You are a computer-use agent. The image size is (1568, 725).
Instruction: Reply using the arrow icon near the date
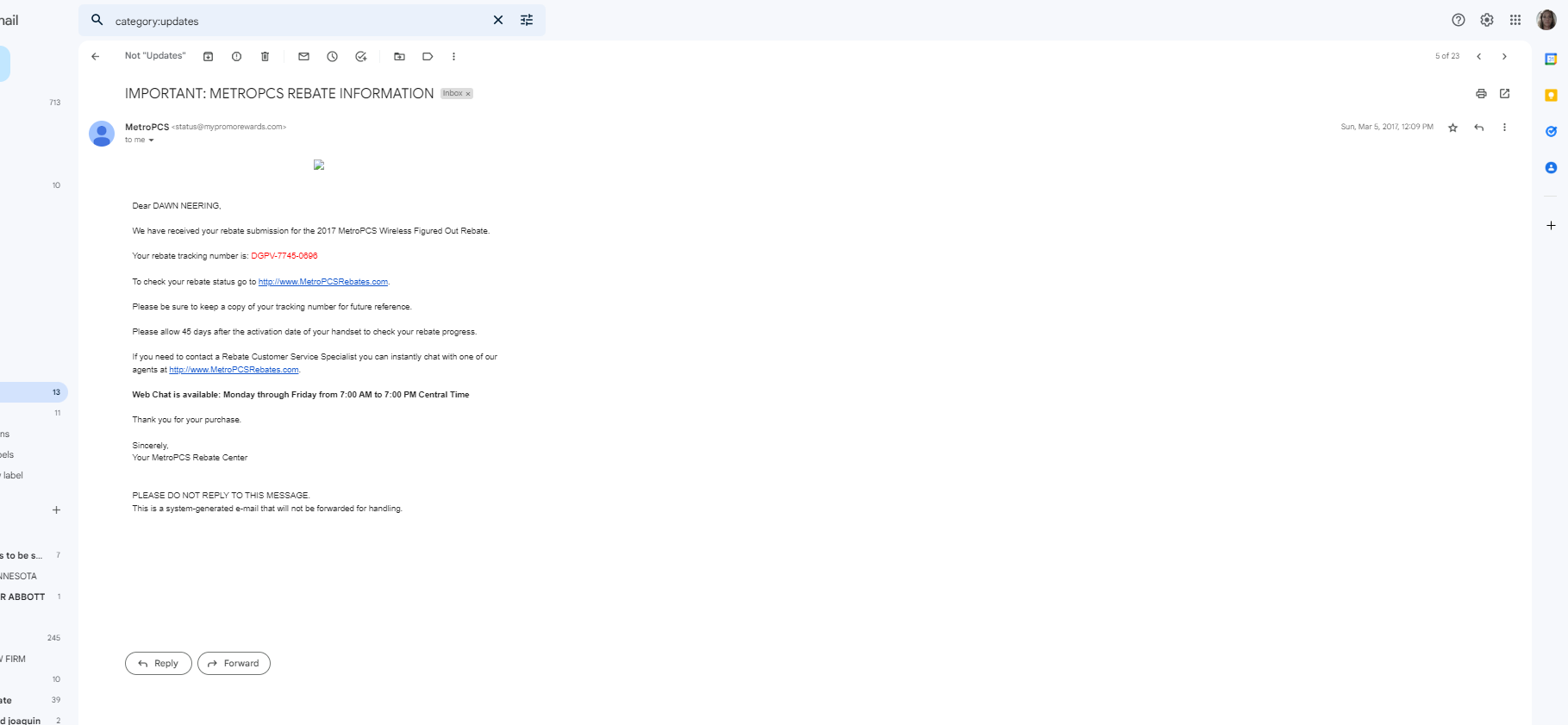tap(1479, 128)
